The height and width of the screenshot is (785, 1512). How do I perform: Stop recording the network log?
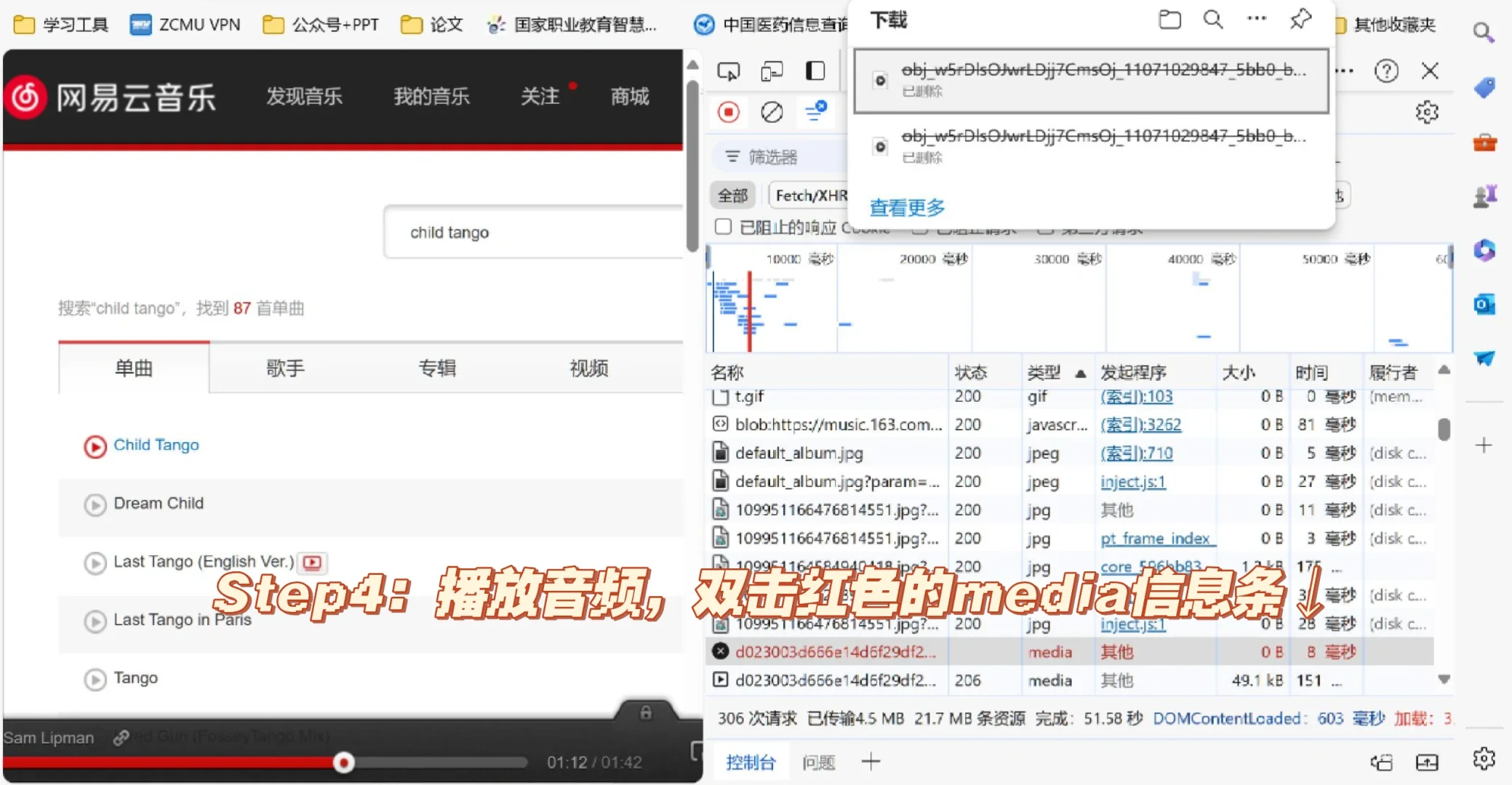(729, 112)
